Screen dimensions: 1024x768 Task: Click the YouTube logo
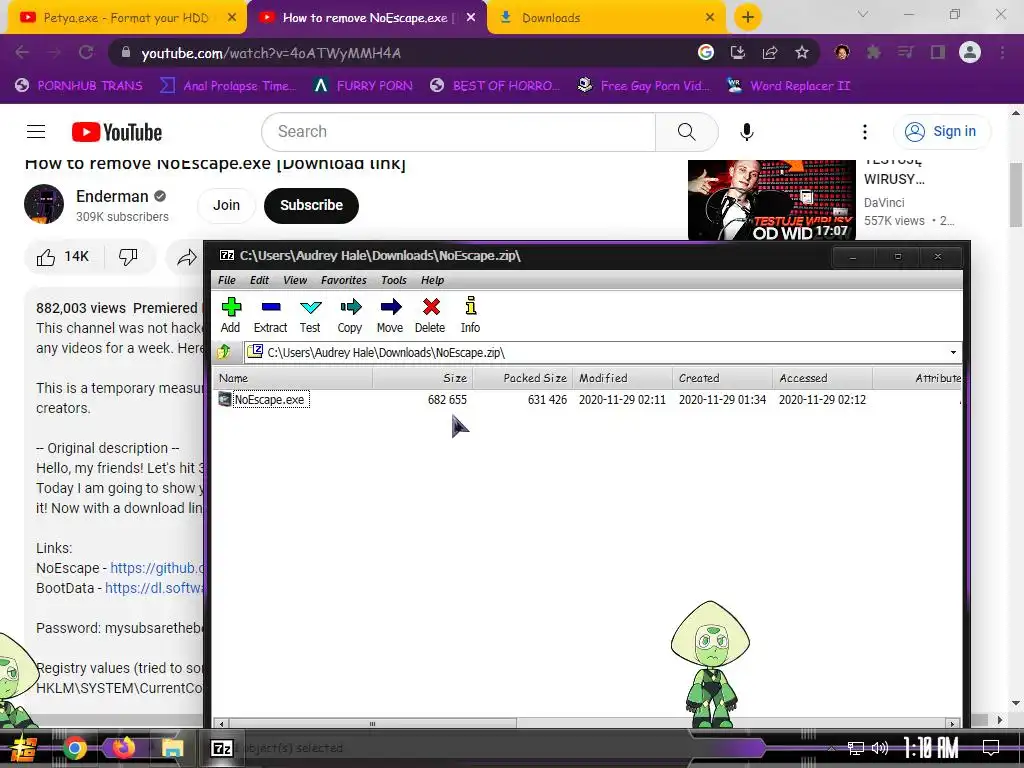pyautogui.click(x=117, y=132)
